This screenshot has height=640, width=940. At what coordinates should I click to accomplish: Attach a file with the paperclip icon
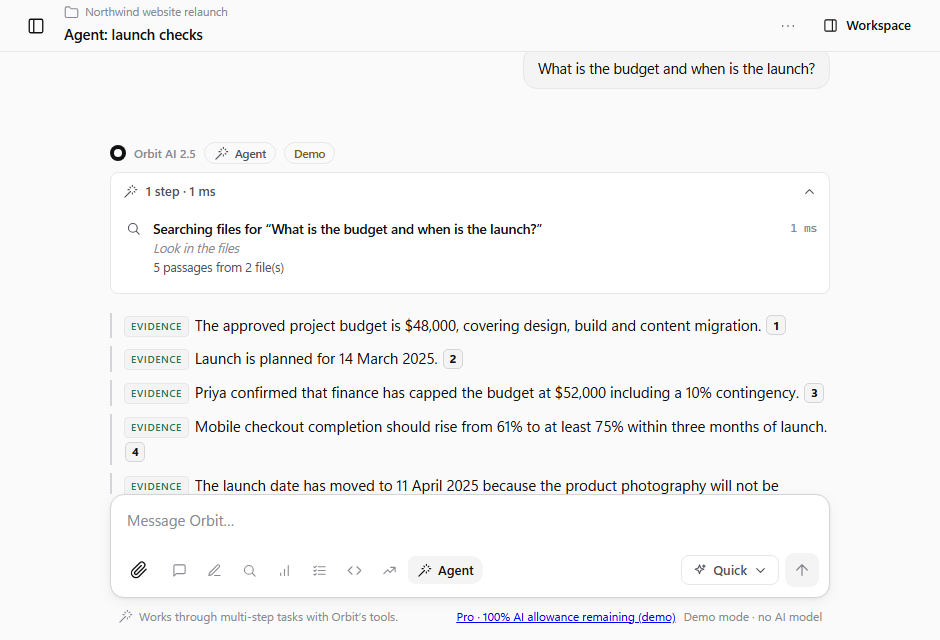pos(139,570)
